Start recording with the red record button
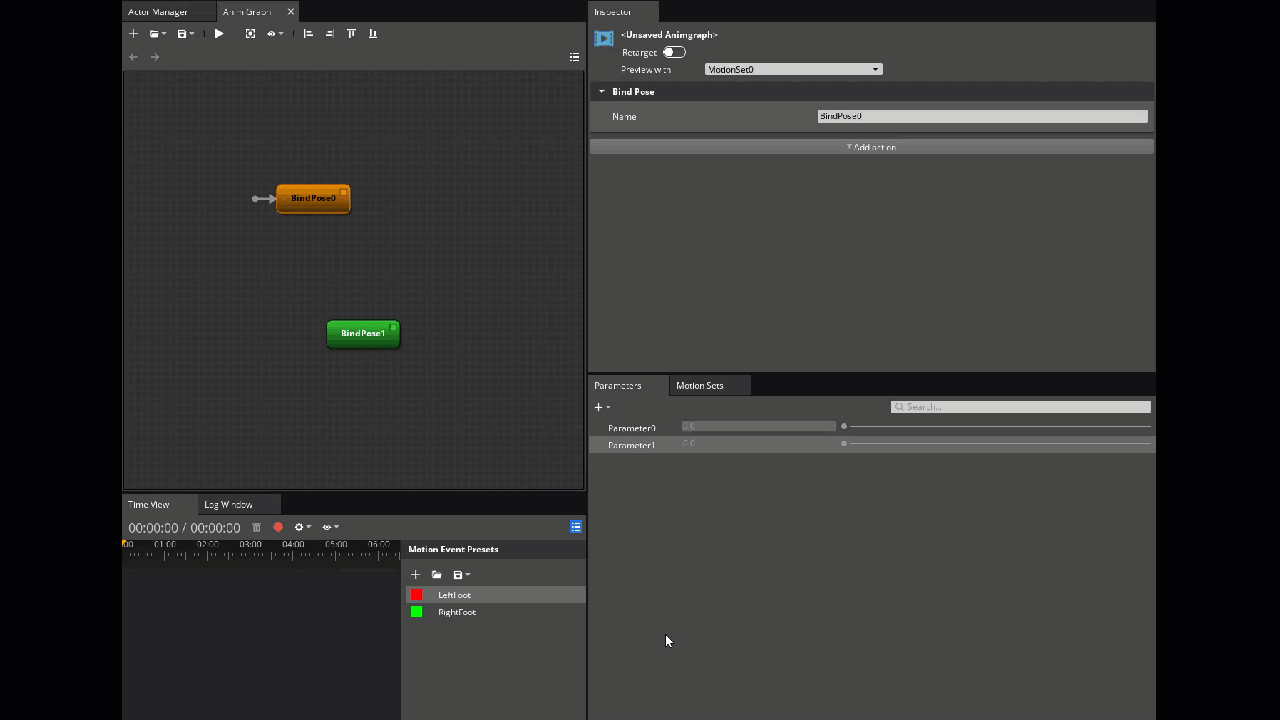The image size is (1280, 720). [x=278, y=527]
